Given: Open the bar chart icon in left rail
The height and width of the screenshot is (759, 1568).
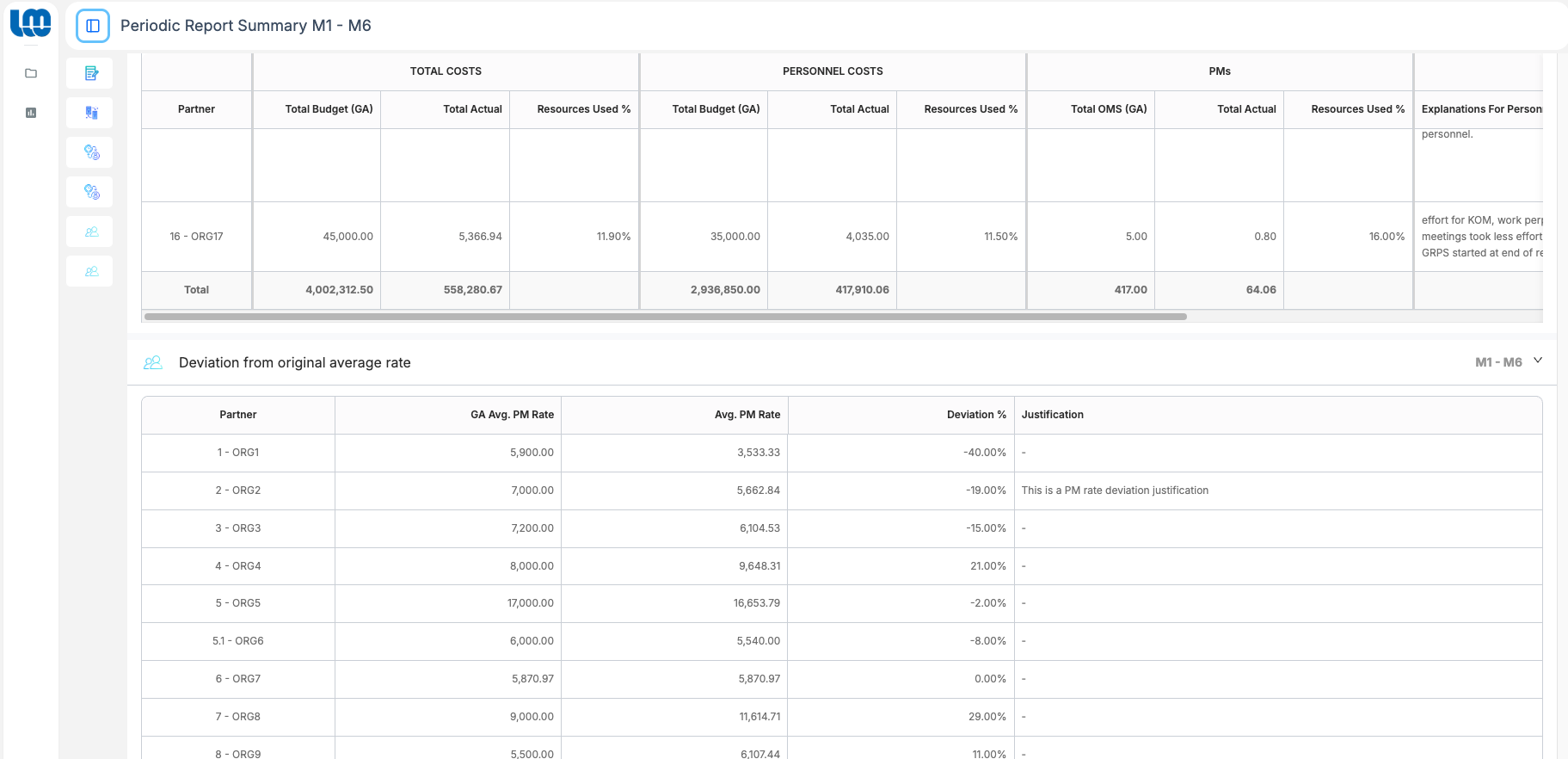Looking at the screenshot, I should tap(31, 113).
